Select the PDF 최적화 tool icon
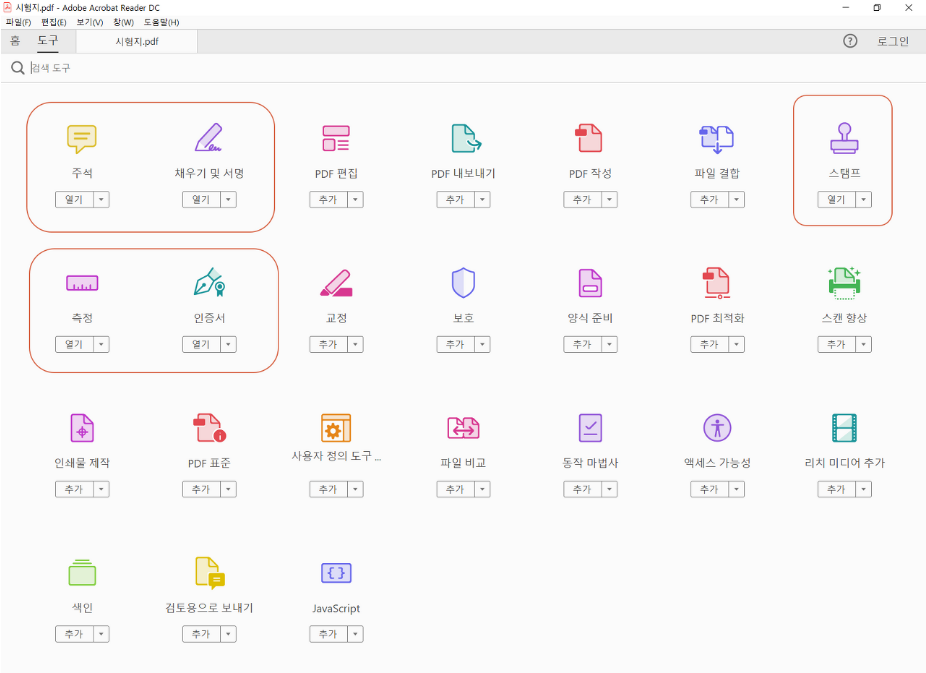The image size is (926, 673). click(716, 283)
